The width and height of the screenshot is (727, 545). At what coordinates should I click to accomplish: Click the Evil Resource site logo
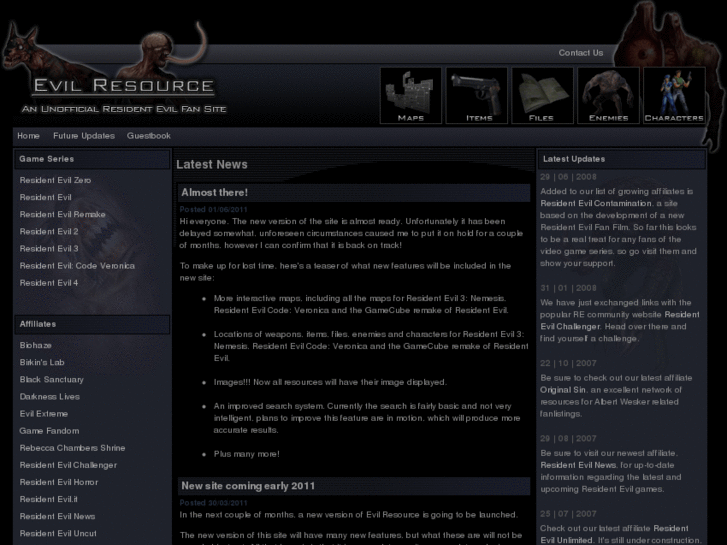pyautogui.click(x=124, y=86)
